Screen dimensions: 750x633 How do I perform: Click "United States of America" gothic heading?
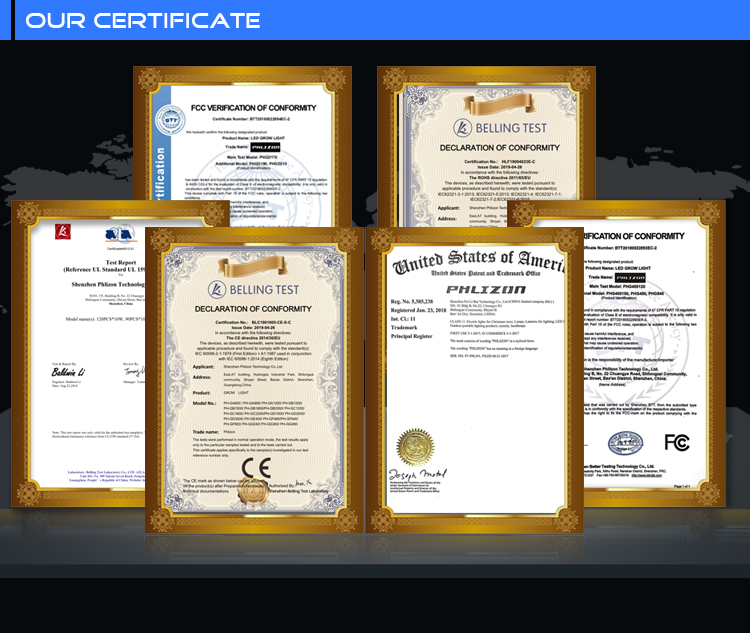(478, 261)
